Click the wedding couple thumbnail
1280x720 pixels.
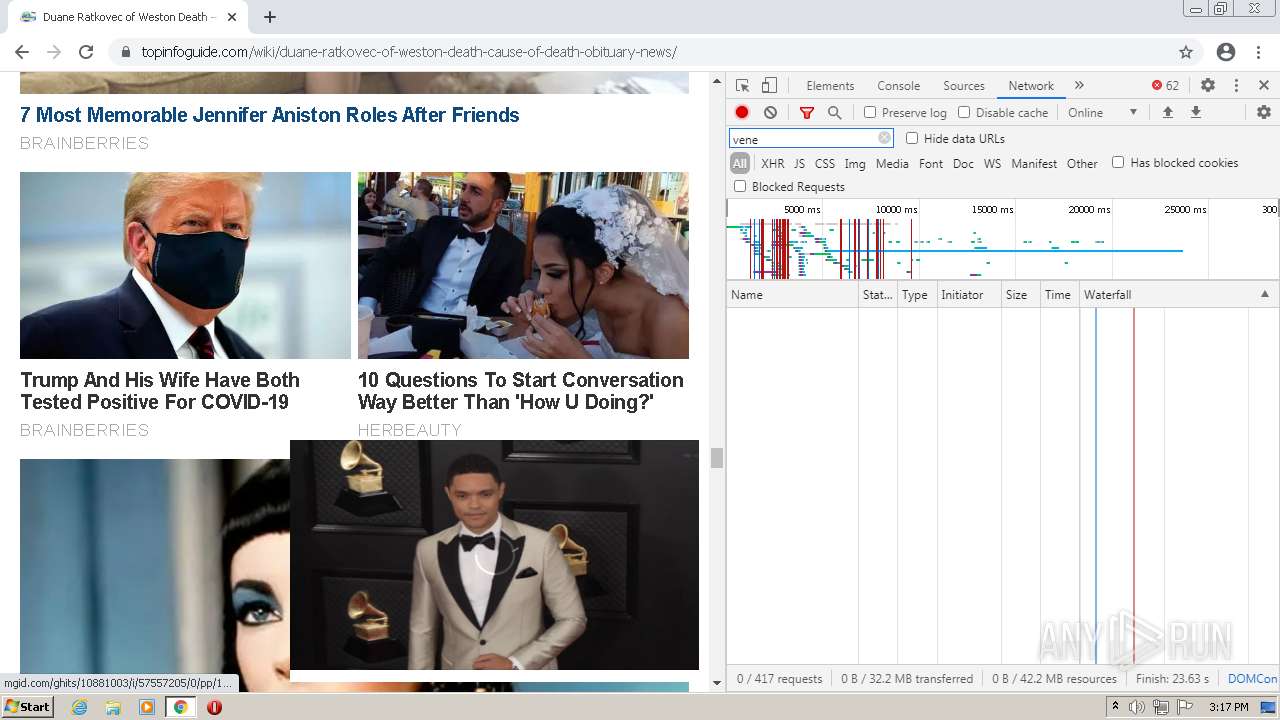(x=523, y=265)
